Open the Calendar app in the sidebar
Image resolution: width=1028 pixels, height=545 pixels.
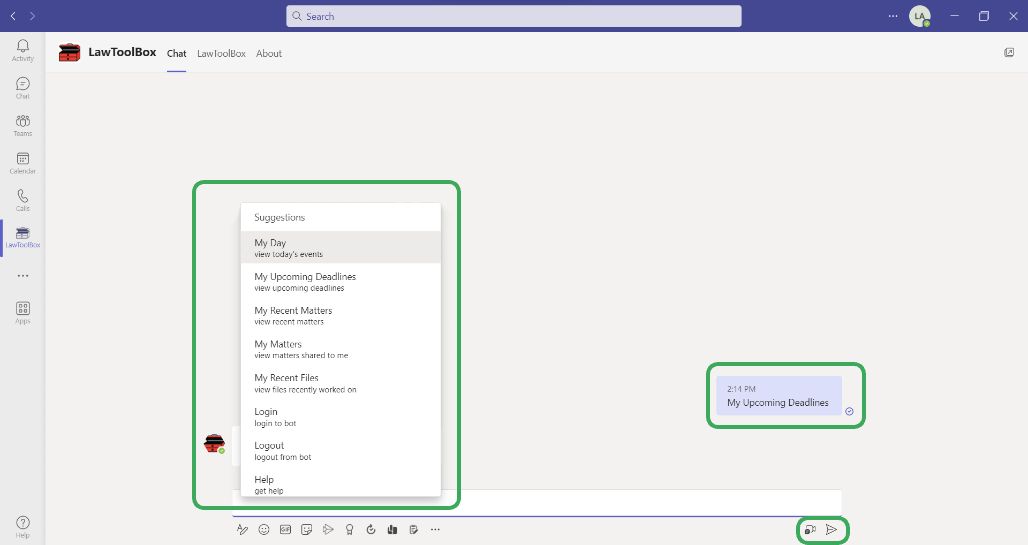point(22,163)
